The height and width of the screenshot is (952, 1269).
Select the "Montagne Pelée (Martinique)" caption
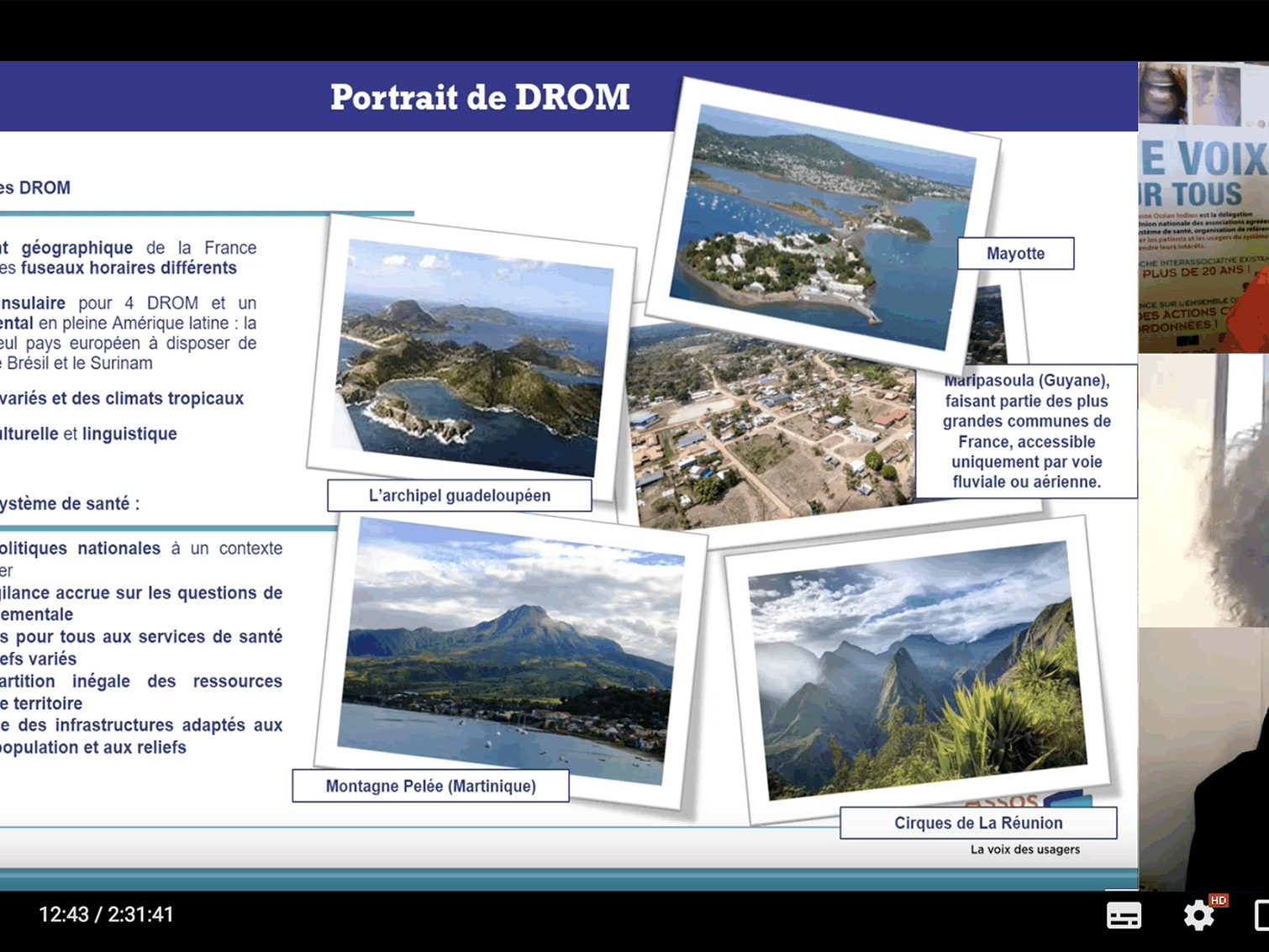click(430, 786)
